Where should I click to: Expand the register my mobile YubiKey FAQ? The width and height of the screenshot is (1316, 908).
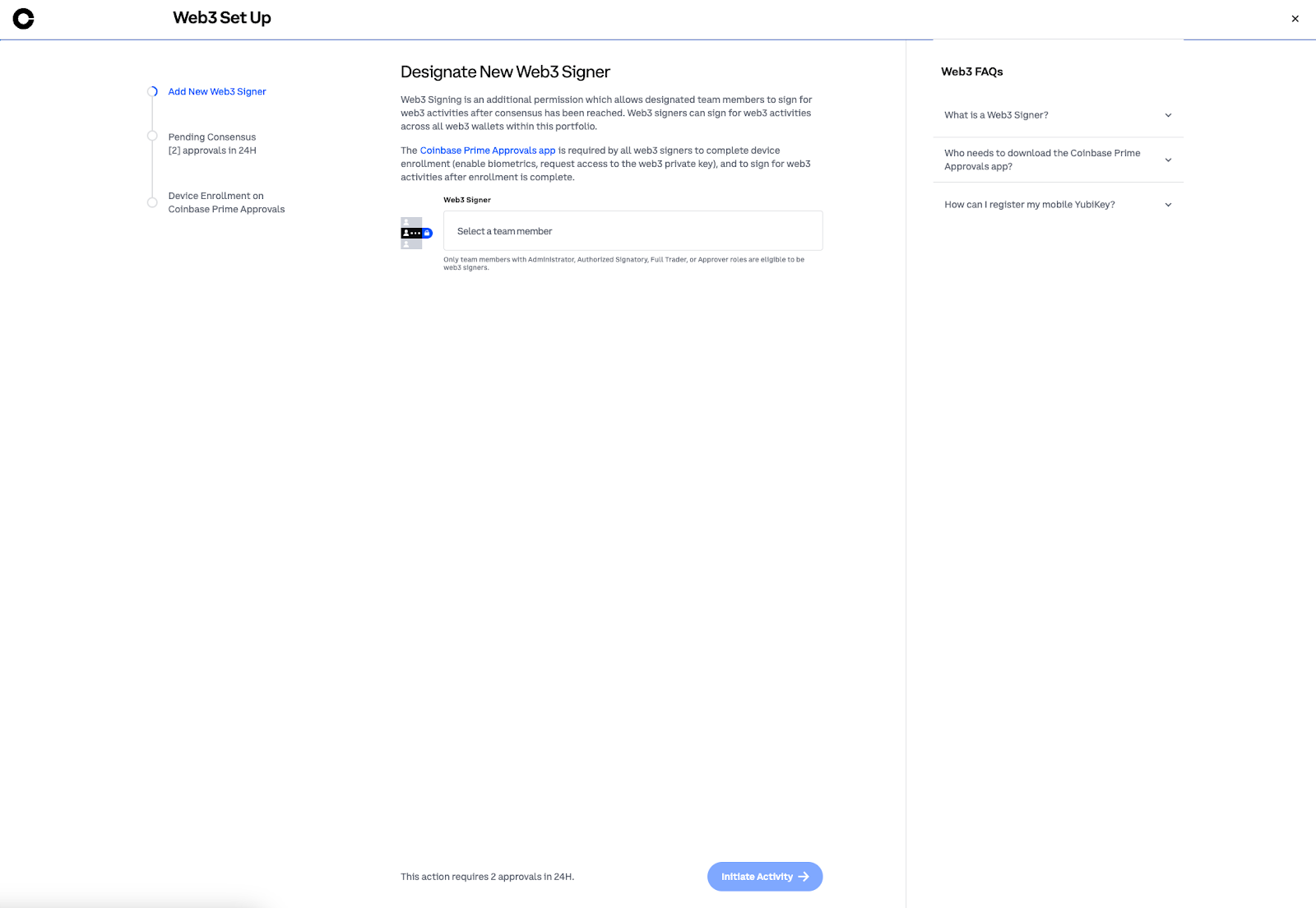[1058, 205]
